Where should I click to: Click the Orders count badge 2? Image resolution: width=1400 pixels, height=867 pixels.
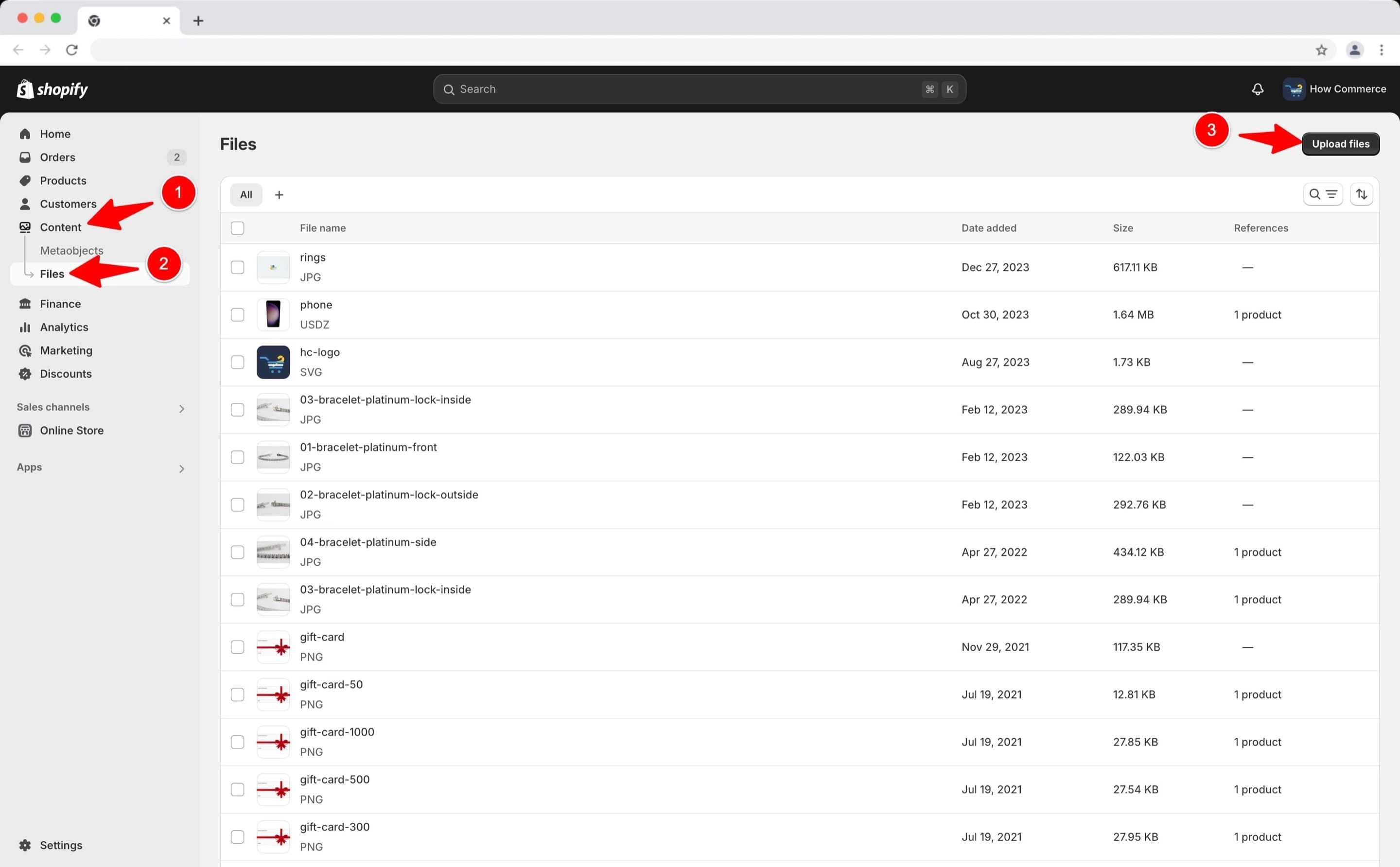[176, 157]
